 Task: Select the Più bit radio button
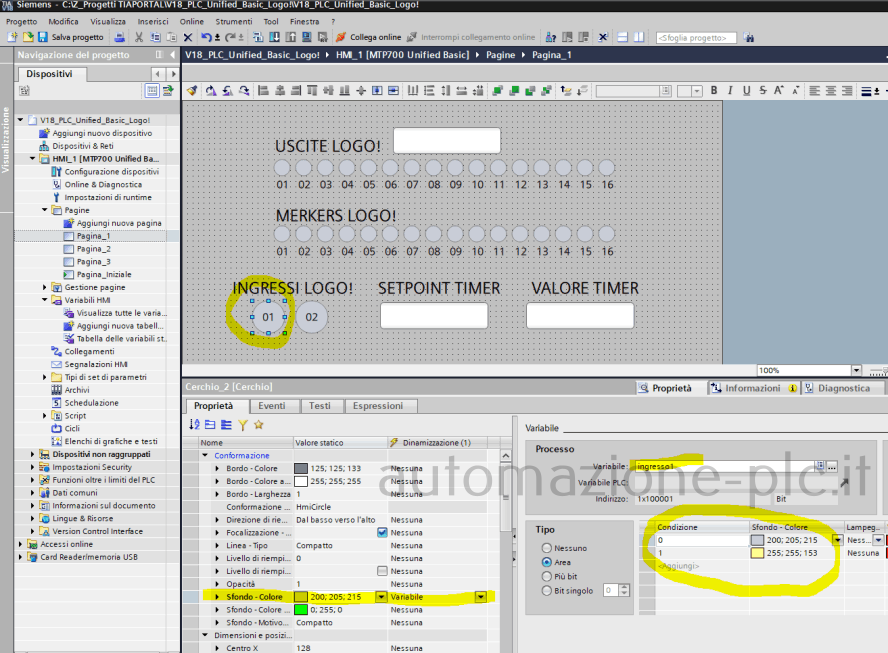click(x=547, y=576)
